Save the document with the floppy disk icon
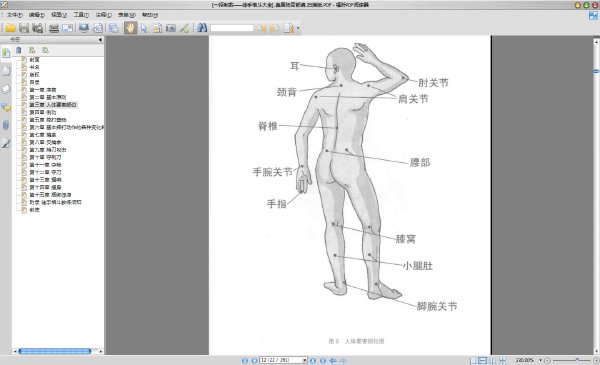This screenshot has height=365, width=600. [24, 28]
